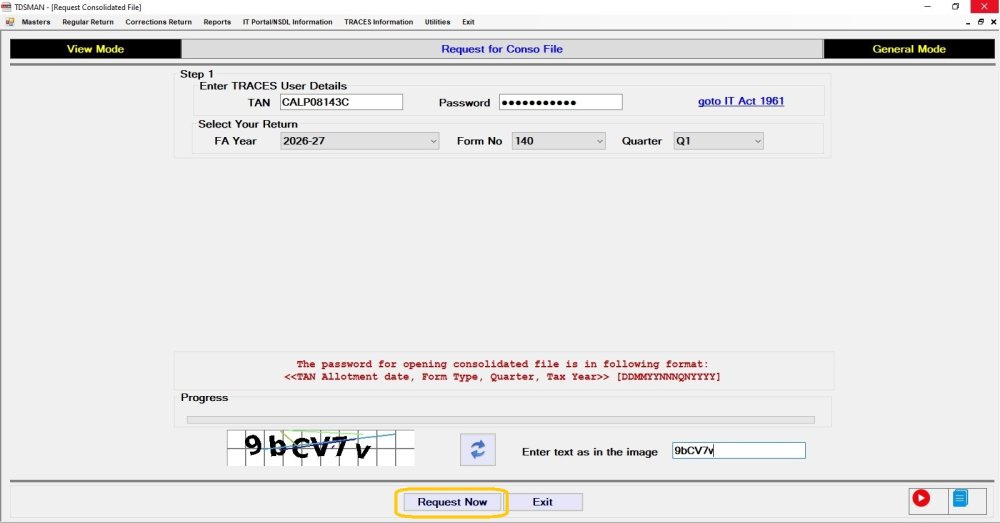Viewport: 1000px width, 523px height.
Task: Open the Masters menu
Action: point(36,22)
